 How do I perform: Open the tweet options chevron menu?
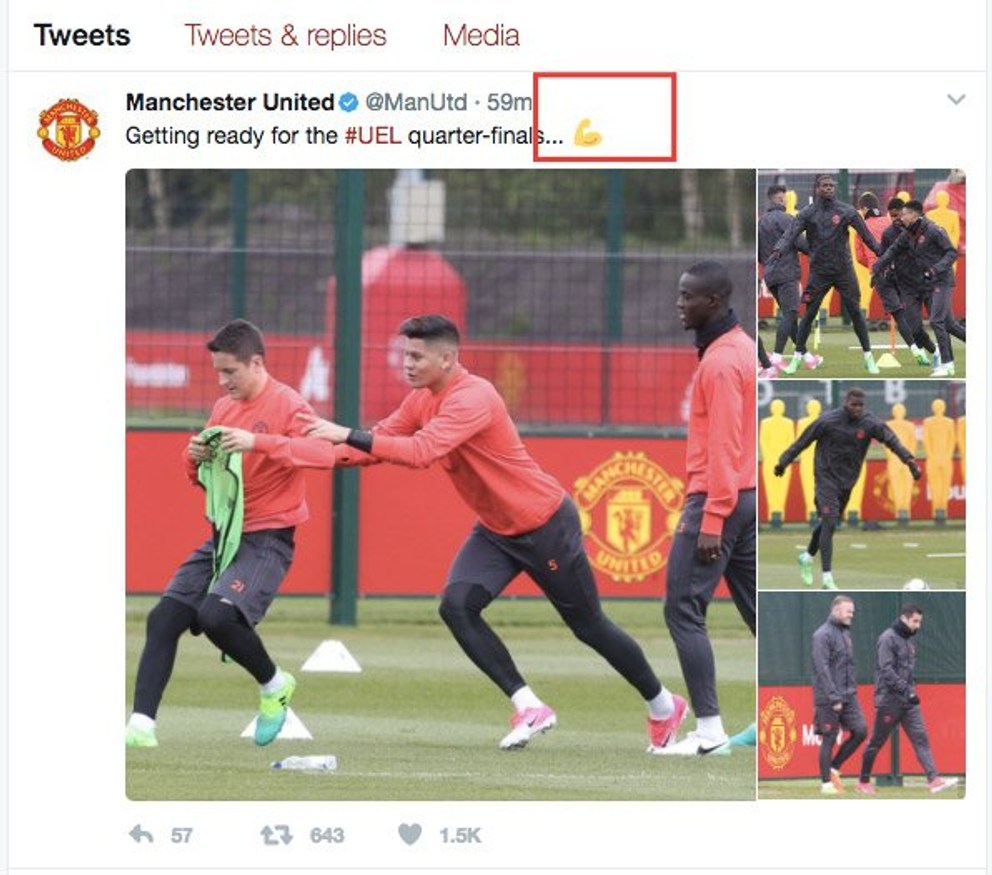[x=955, y=99]
